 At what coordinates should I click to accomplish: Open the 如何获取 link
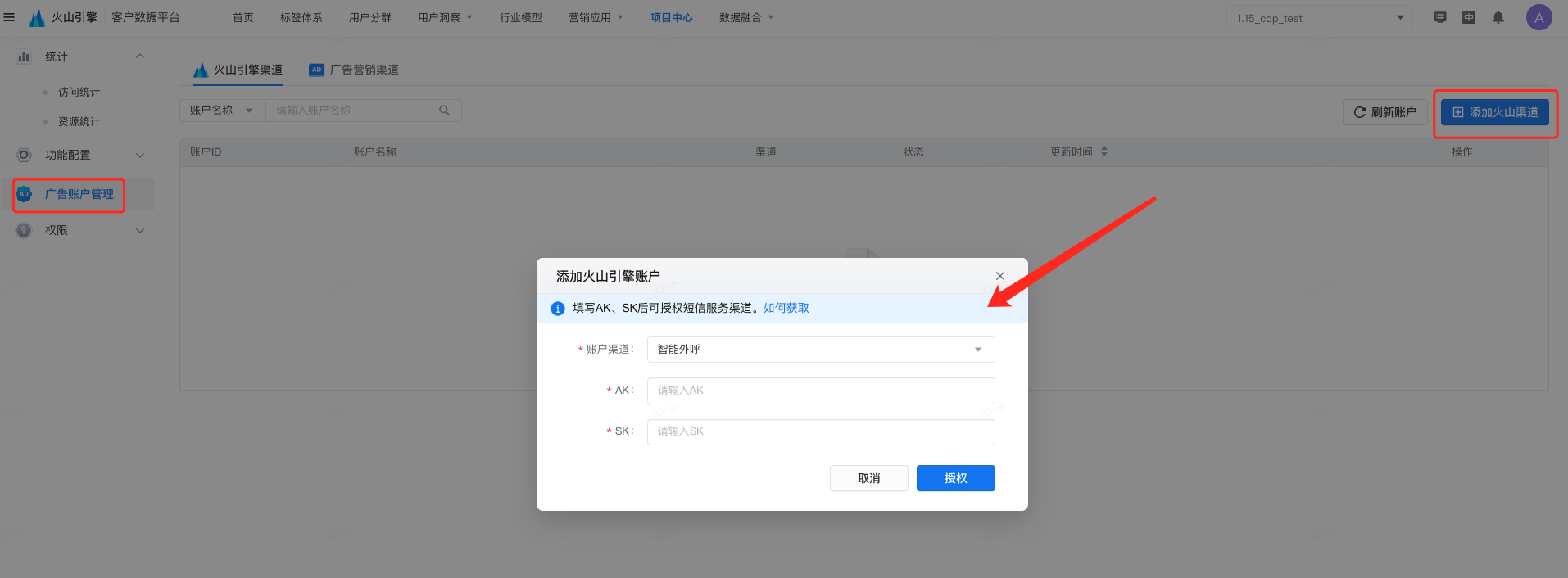tap(786, 308)
